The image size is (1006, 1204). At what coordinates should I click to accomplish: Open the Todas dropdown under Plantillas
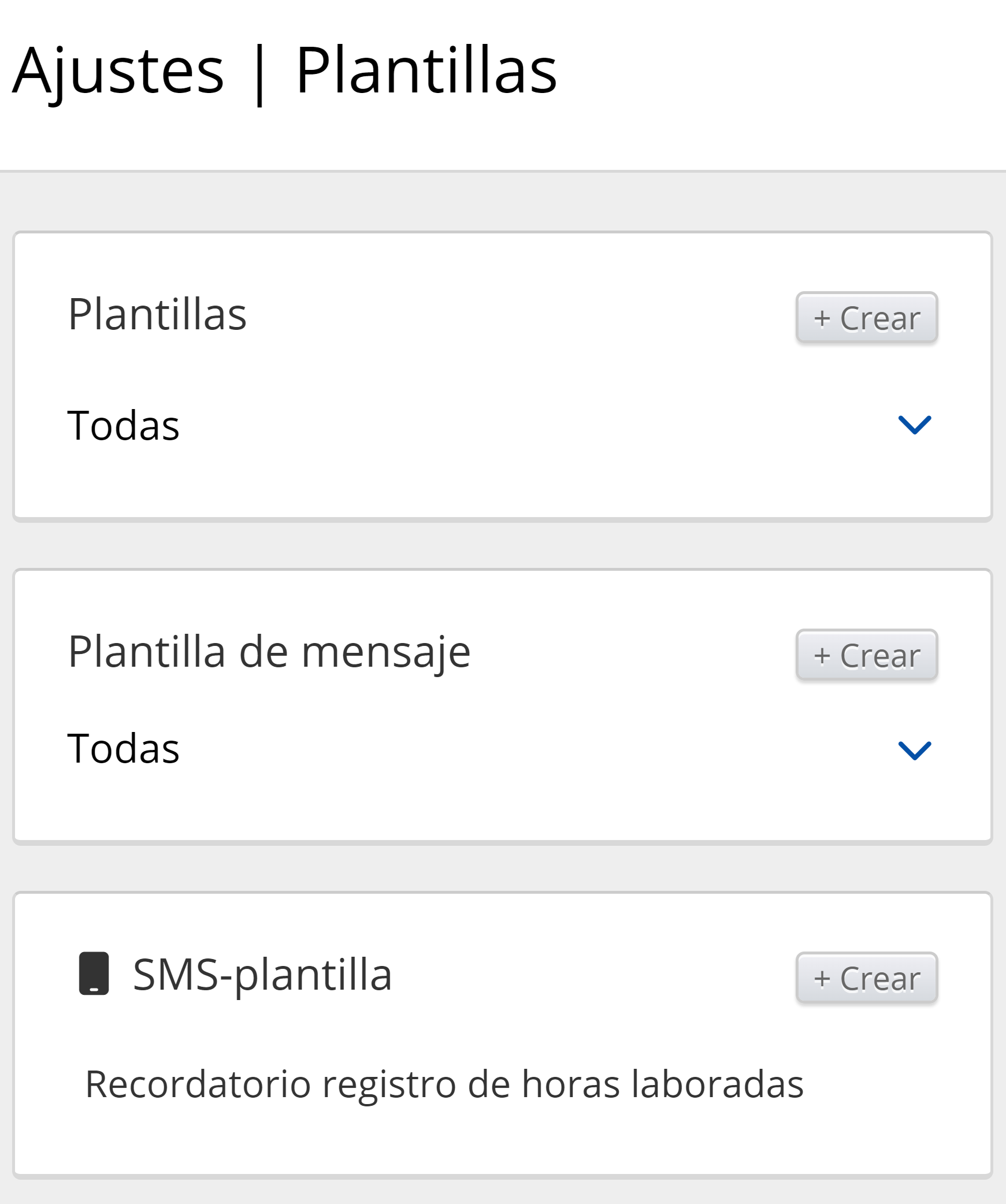tap(124, 426)
